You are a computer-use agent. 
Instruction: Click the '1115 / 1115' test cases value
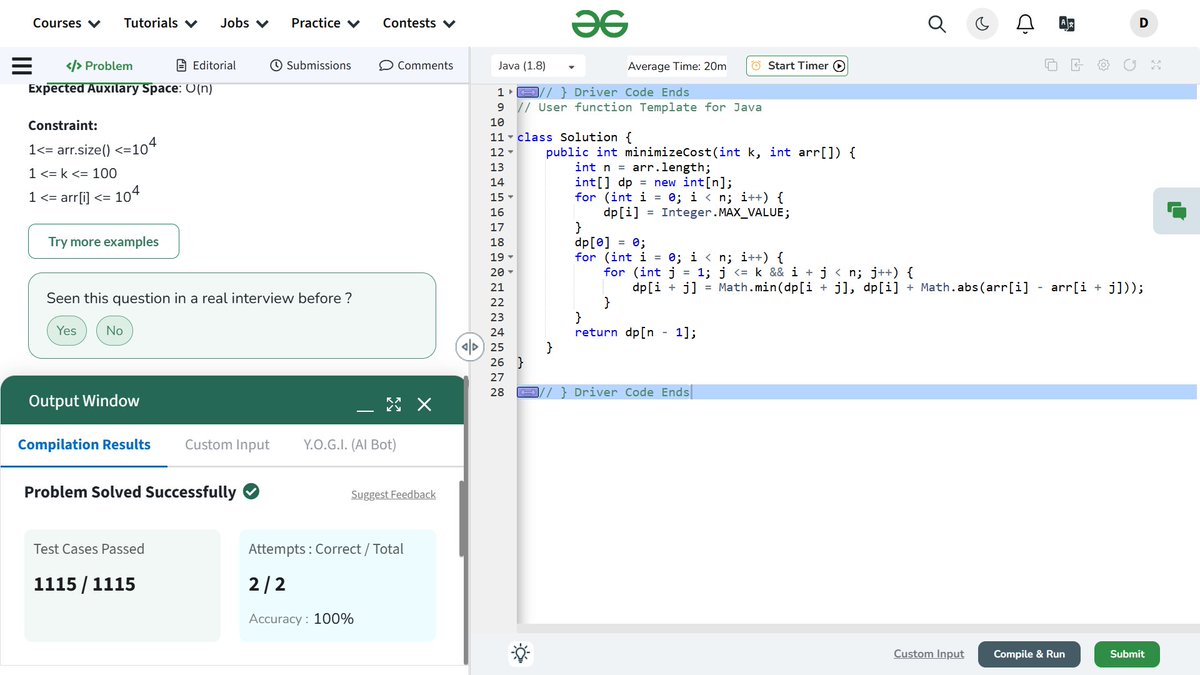[84, 584]
